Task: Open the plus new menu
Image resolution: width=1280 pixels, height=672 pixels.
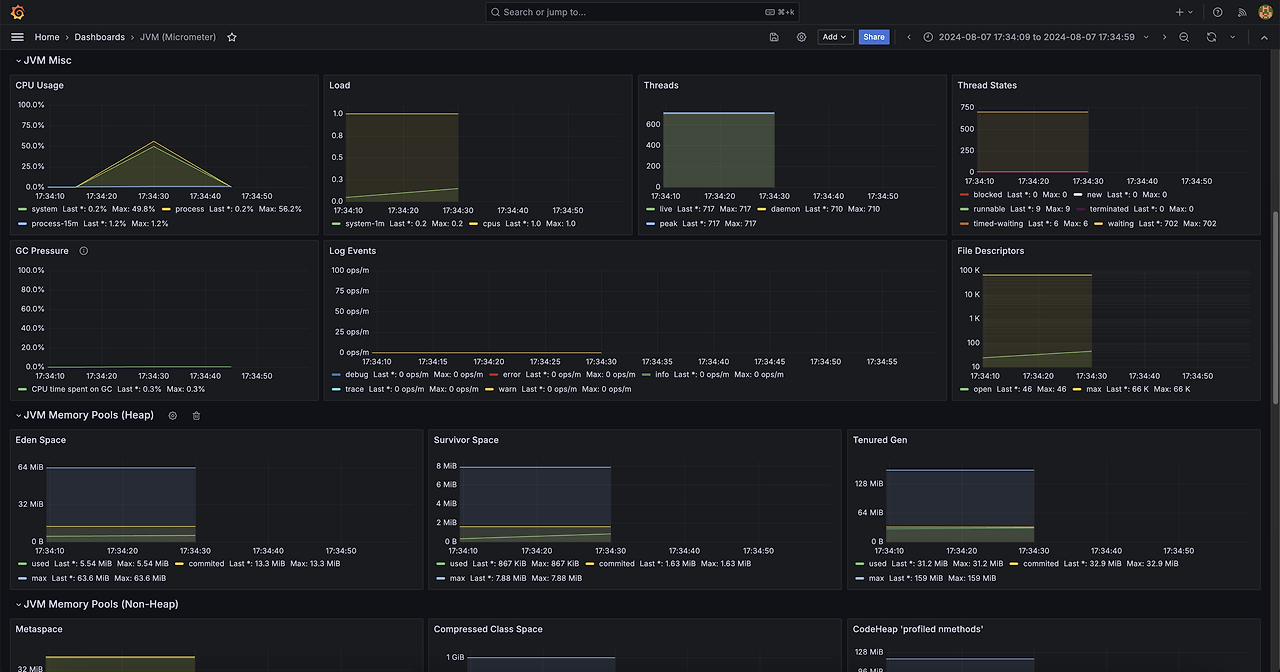Action: (x=1184, y=12)
